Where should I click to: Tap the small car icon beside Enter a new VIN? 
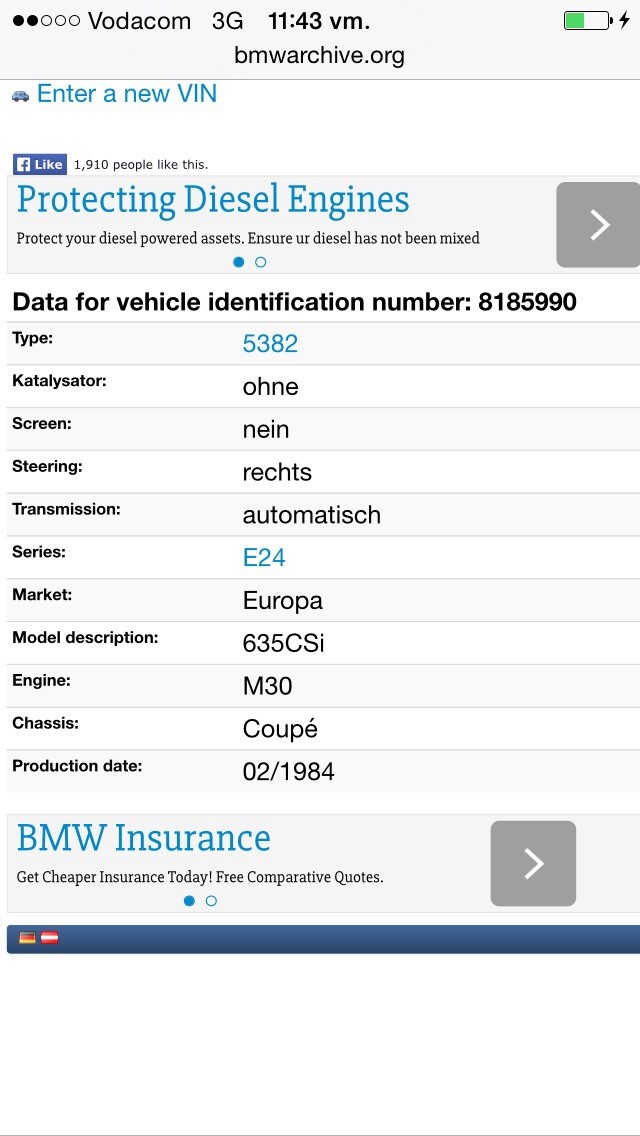20,96
